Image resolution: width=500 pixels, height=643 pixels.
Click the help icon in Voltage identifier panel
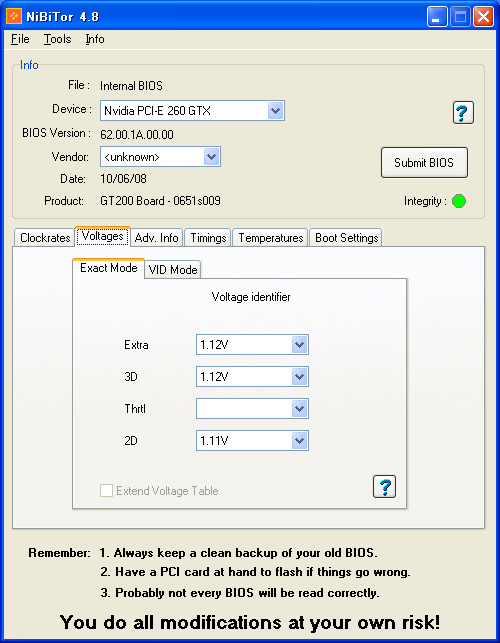click(x=384, y=486)
